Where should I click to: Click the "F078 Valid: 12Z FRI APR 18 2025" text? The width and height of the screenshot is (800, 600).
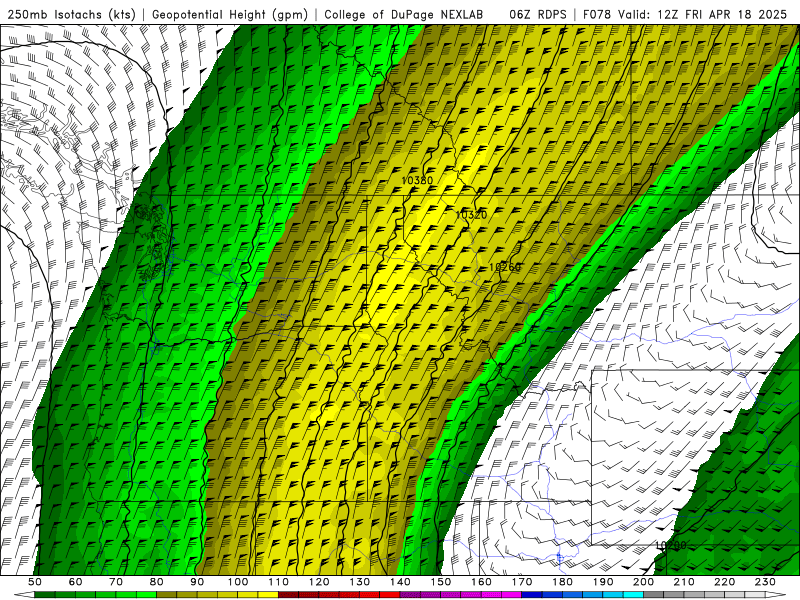click(685, 15)
